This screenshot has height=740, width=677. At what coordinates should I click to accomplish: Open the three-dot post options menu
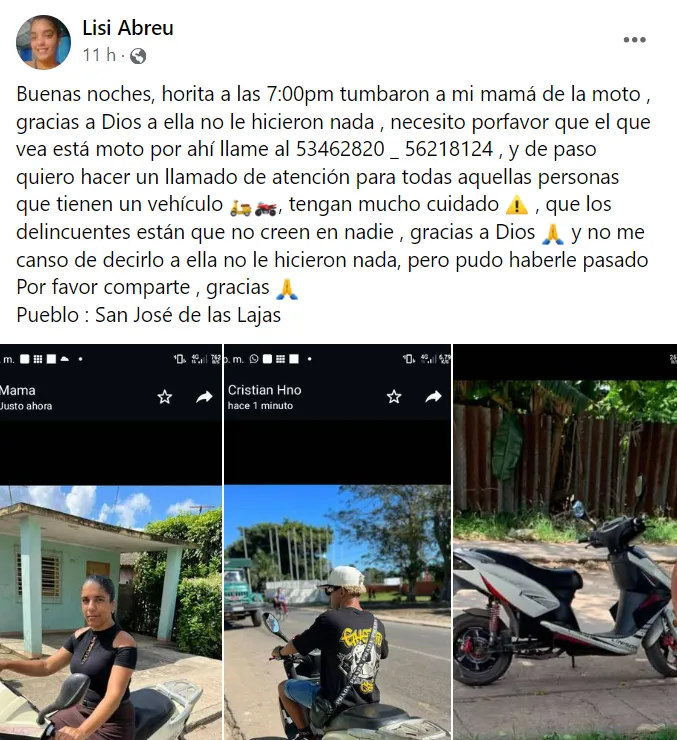[635, 40]
